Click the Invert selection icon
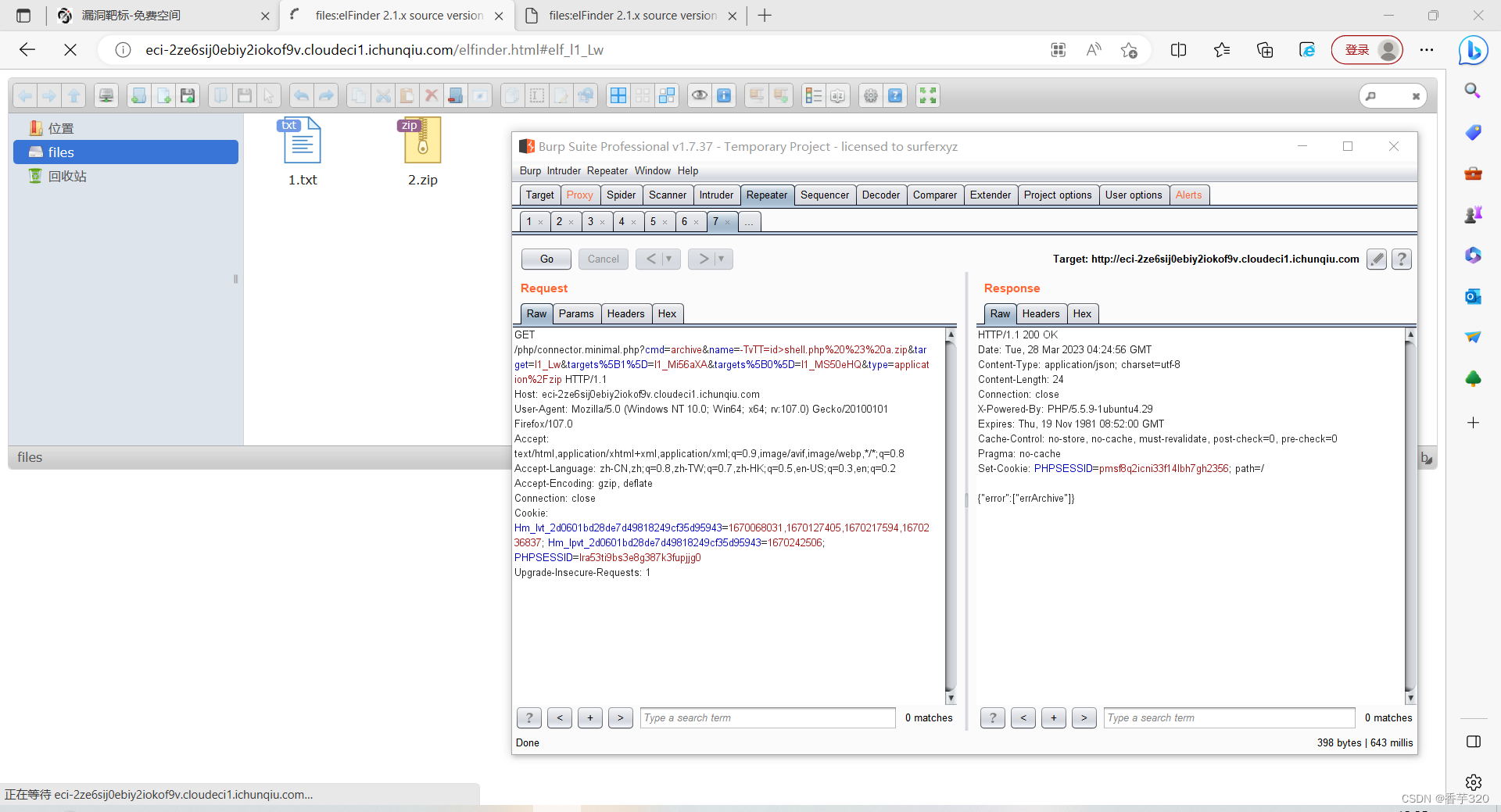The width and height of the screenshot is (1501, 812). click(667, 95)
